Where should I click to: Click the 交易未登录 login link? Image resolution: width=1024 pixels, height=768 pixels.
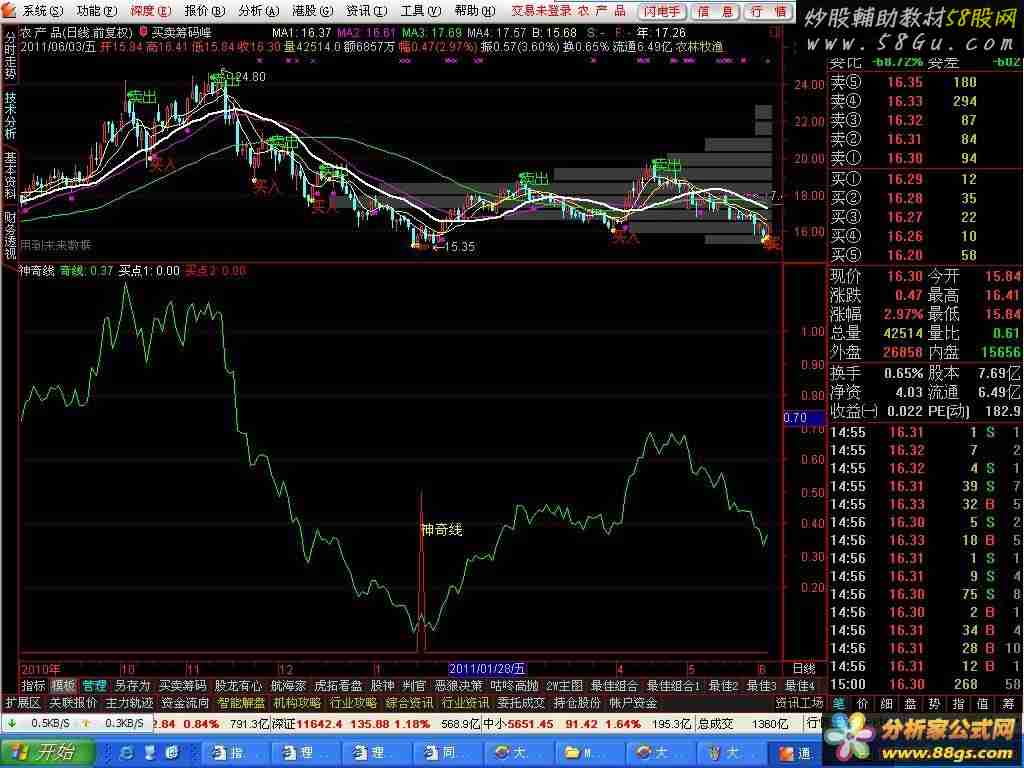point(541,11)
